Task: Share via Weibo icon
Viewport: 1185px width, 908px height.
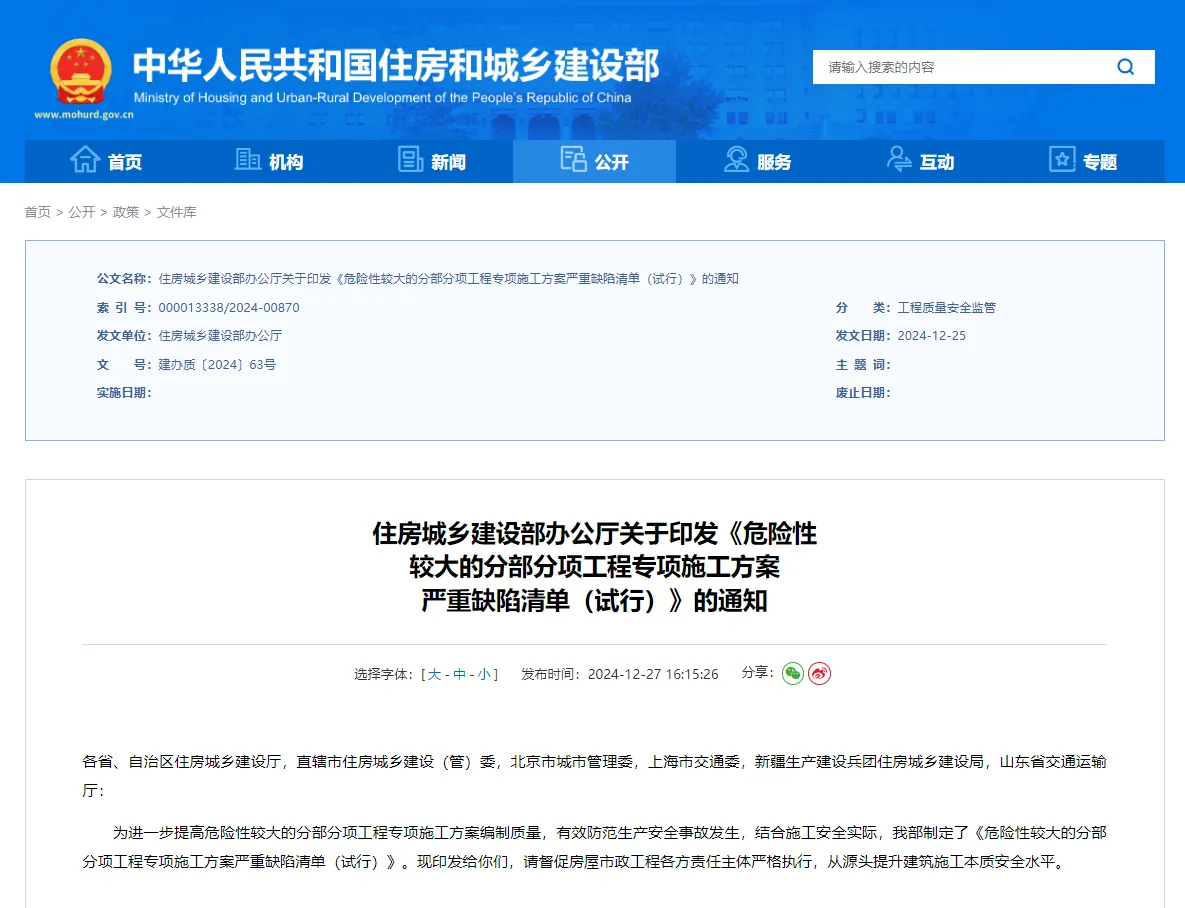Action: [819, 673]
